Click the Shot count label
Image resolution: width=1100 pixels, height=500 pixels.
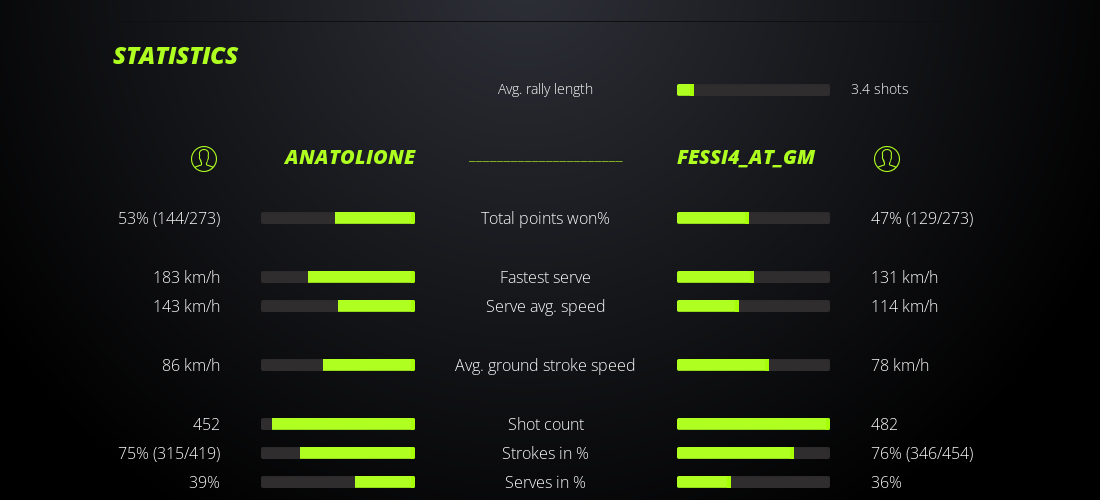[x=545, y=424]
